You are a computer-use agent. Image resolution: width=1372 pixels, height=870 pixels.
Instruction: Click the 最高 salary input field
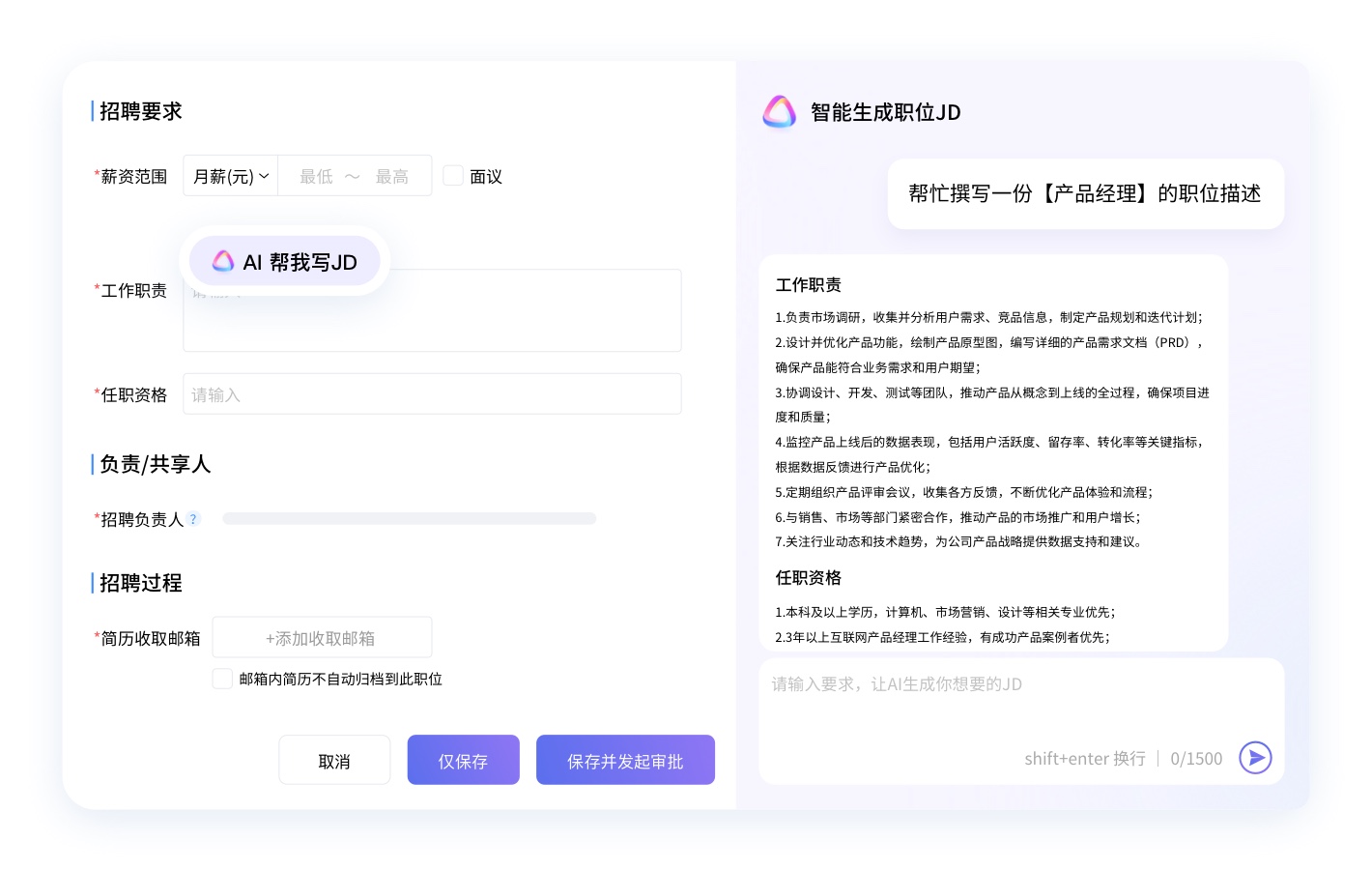pyautogui.click(x=392, y=176)
